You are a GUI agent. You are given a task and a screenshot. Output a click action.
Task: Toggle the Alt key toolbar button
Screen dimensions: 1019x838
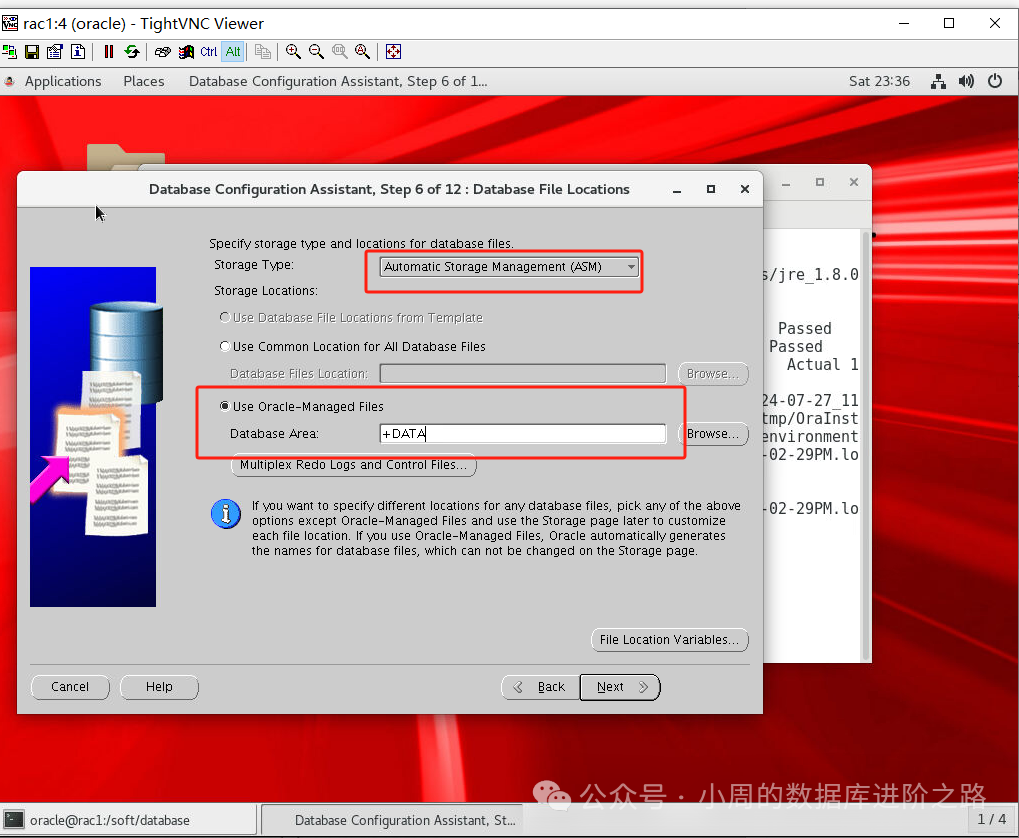(233, 51)
